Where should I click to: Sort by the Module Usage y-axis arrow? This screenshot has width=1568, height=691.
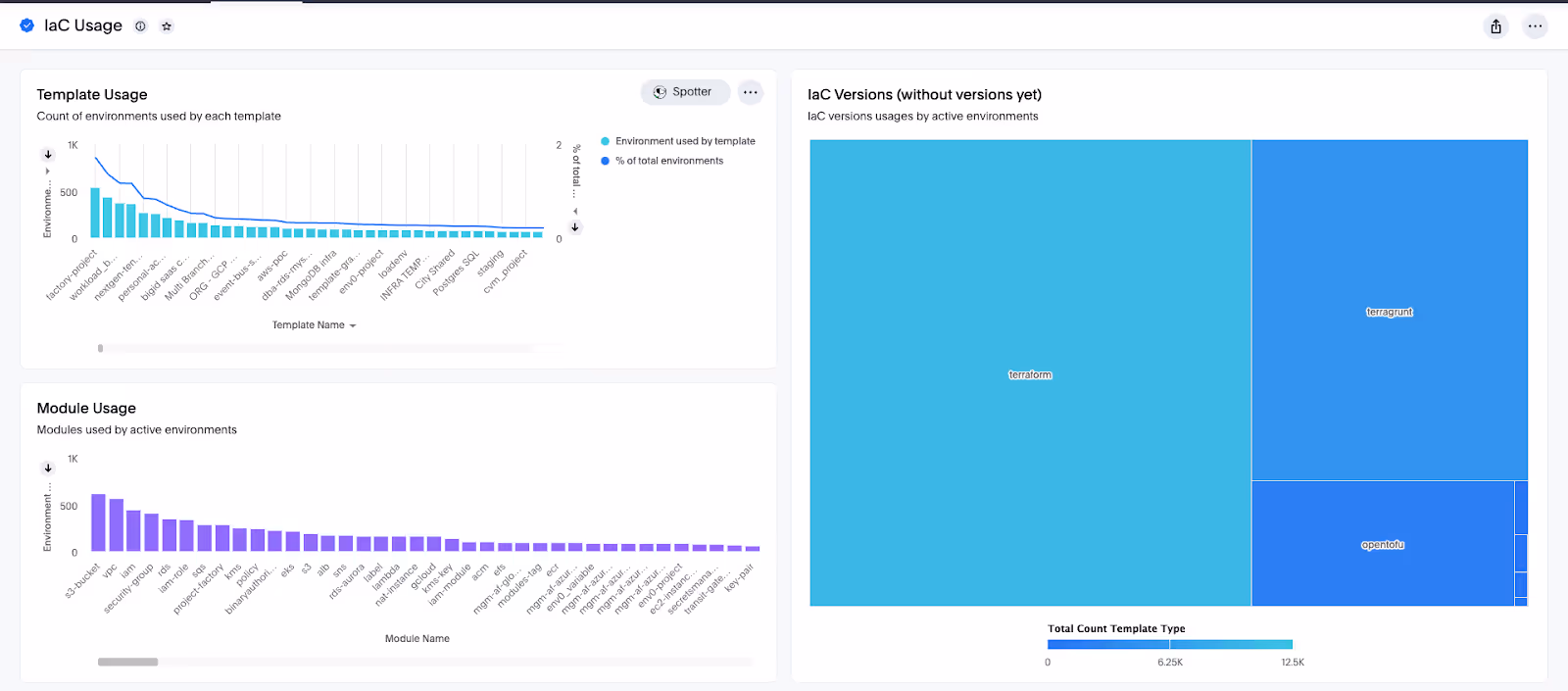coord(48,469)
